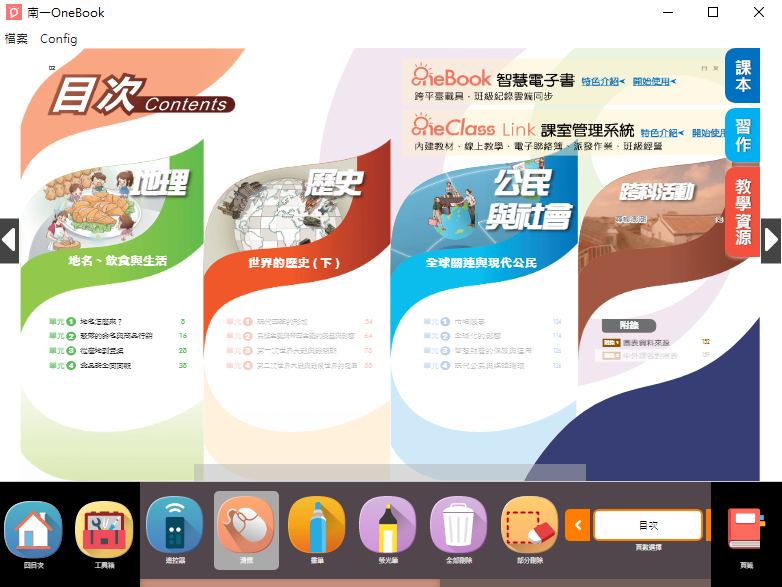Click the 全部刪除 trash can icon
This screenshot has height=587, width=782.
(x=459, y=526)
